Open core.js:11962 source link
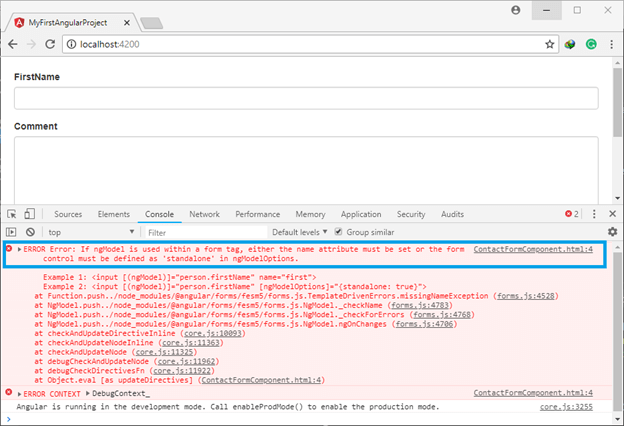This screenshot has height=426, width=624. [186, 361]
